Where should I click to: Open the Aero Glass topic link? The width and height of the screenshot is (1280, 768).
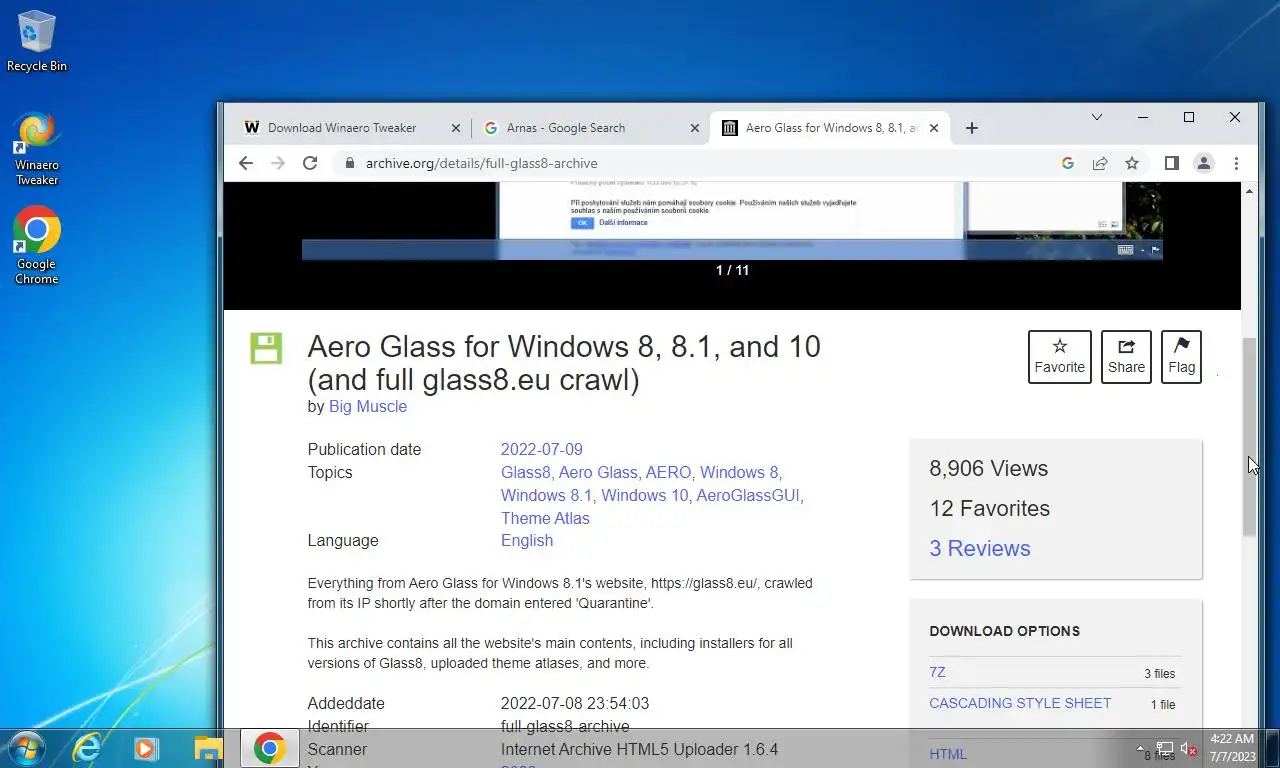(x=598, y=472)
